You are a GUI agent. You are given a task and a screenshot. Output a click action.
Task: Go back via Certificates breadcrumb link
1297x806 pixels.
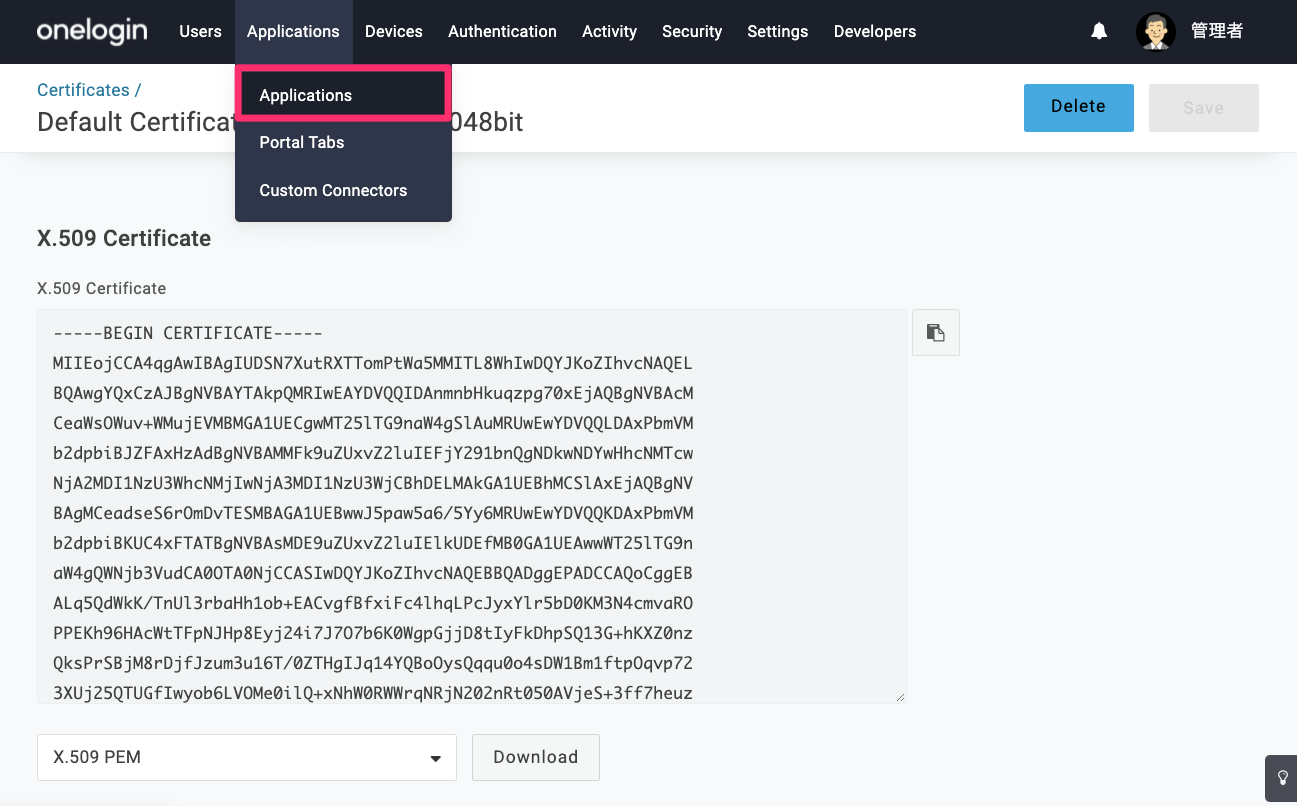click(x=83, y=90)
